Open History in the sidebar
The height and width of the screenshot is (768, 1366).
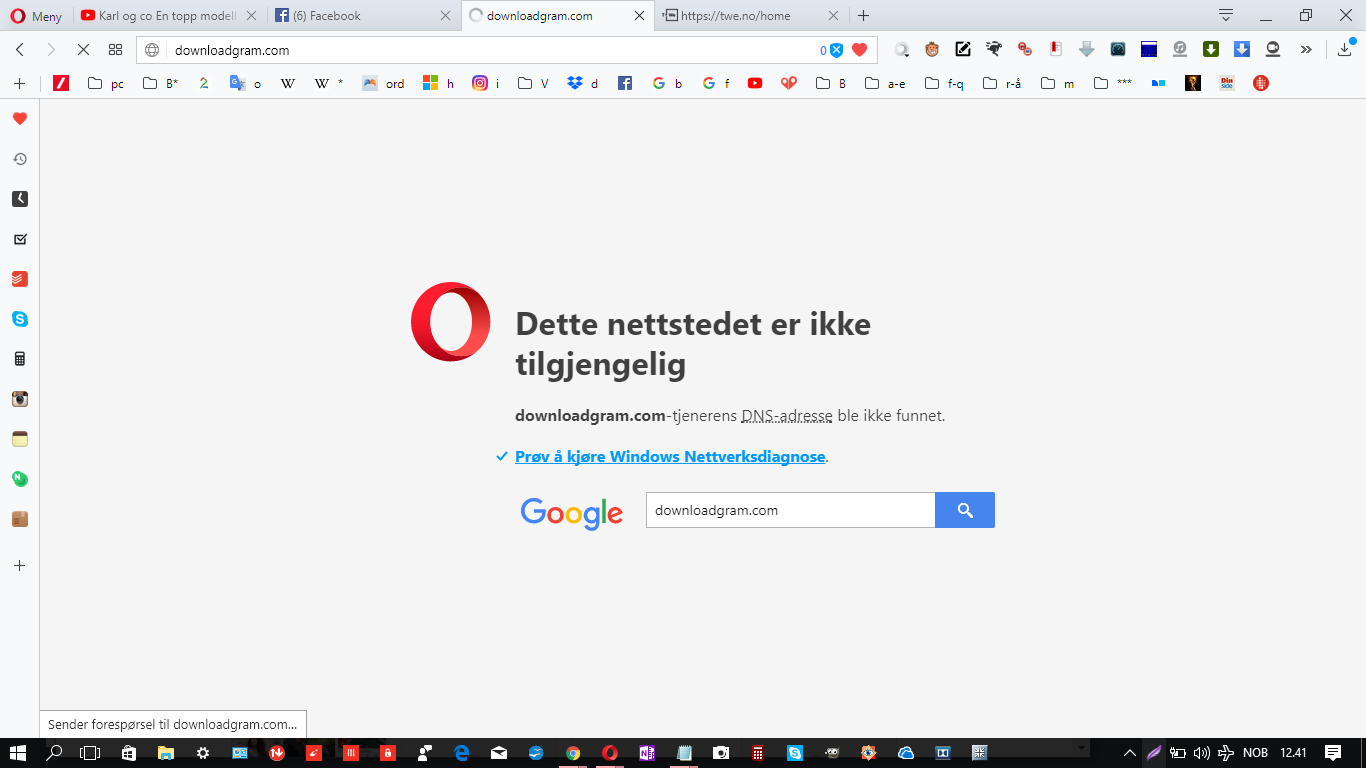(x=20, y=159)
